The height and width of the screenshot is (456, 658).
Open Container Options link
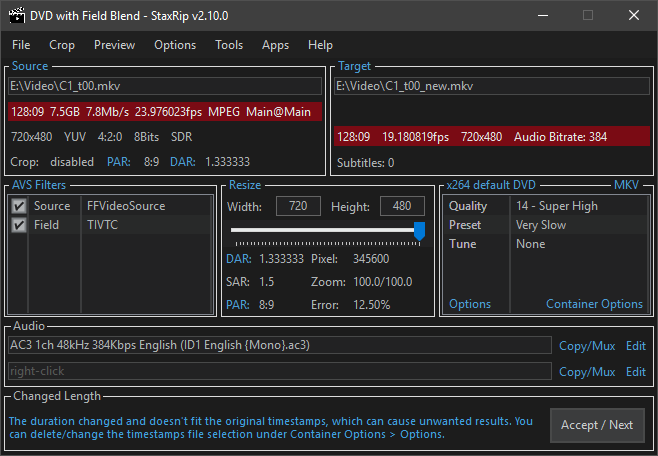(594, 304)
